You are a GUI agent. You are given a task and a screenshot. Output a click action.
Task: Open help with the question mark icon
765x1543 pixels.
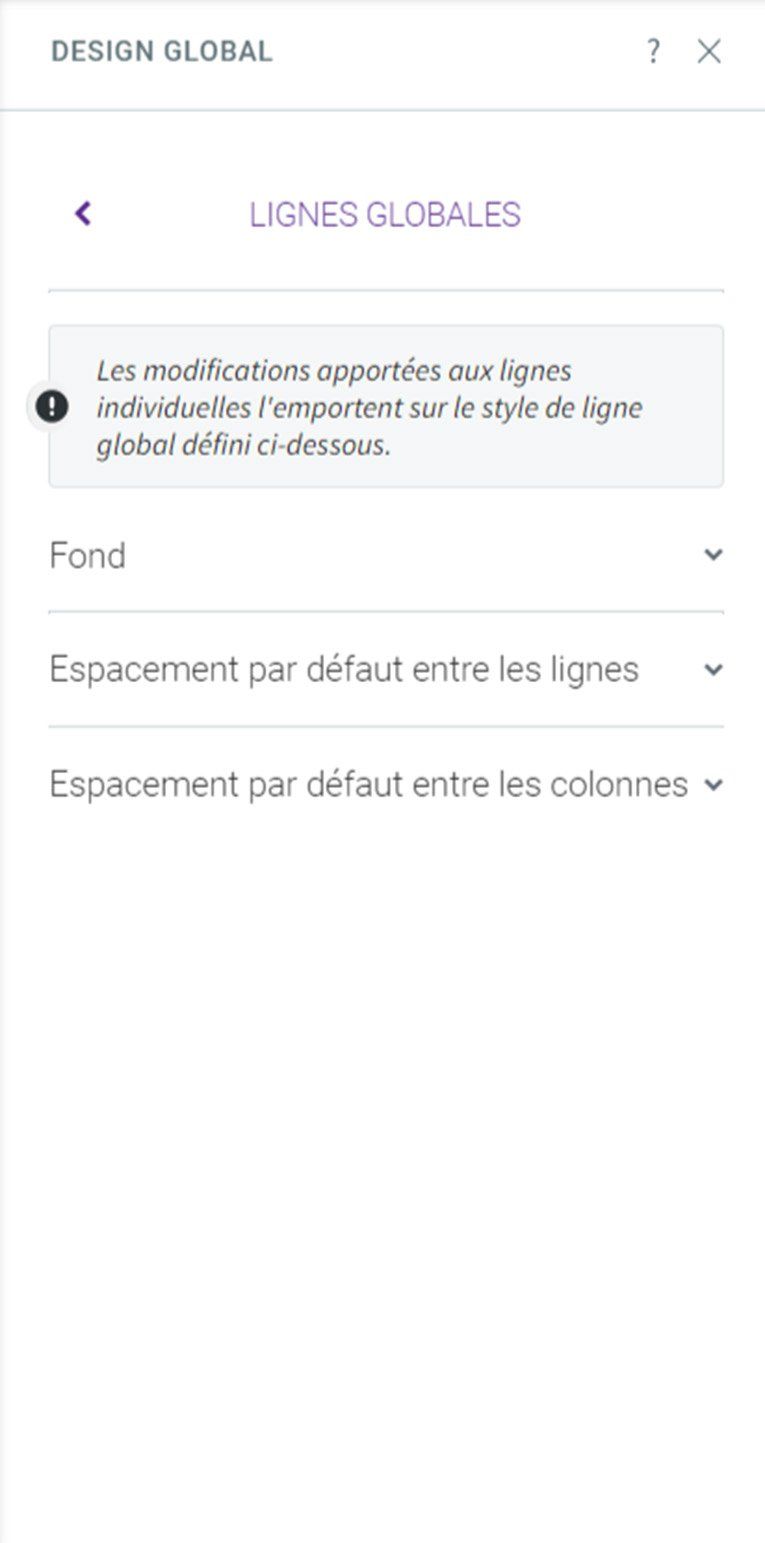click(653, 51)
